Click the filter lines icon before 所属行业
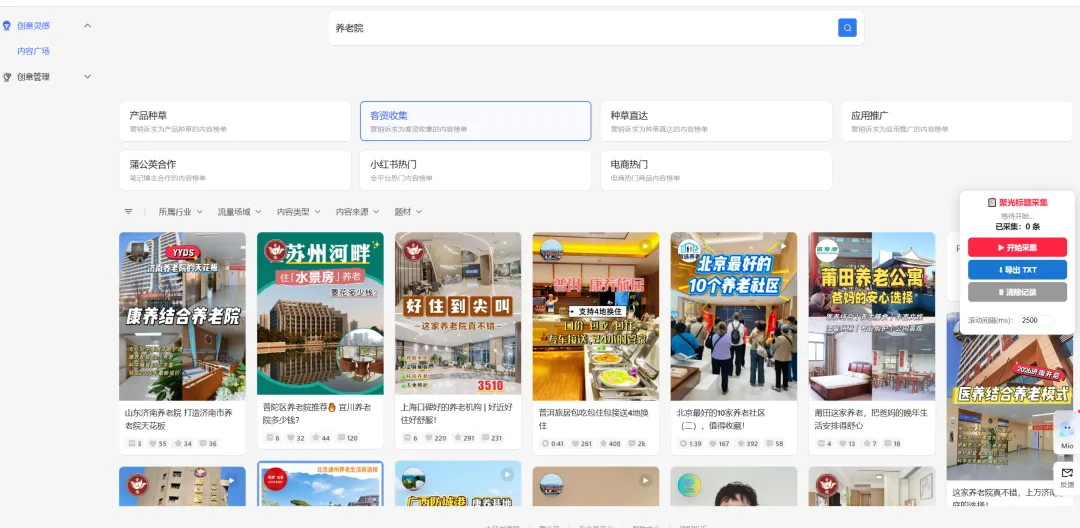This screenshot has width=1080, height=528. tap(128, 211)
